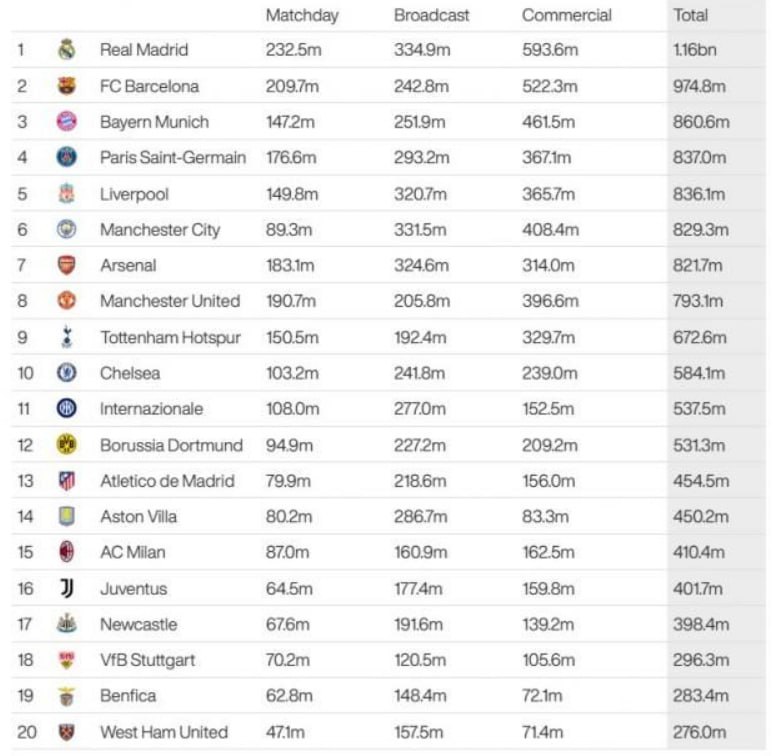Click the Juventus J logo

coord(66,588)
